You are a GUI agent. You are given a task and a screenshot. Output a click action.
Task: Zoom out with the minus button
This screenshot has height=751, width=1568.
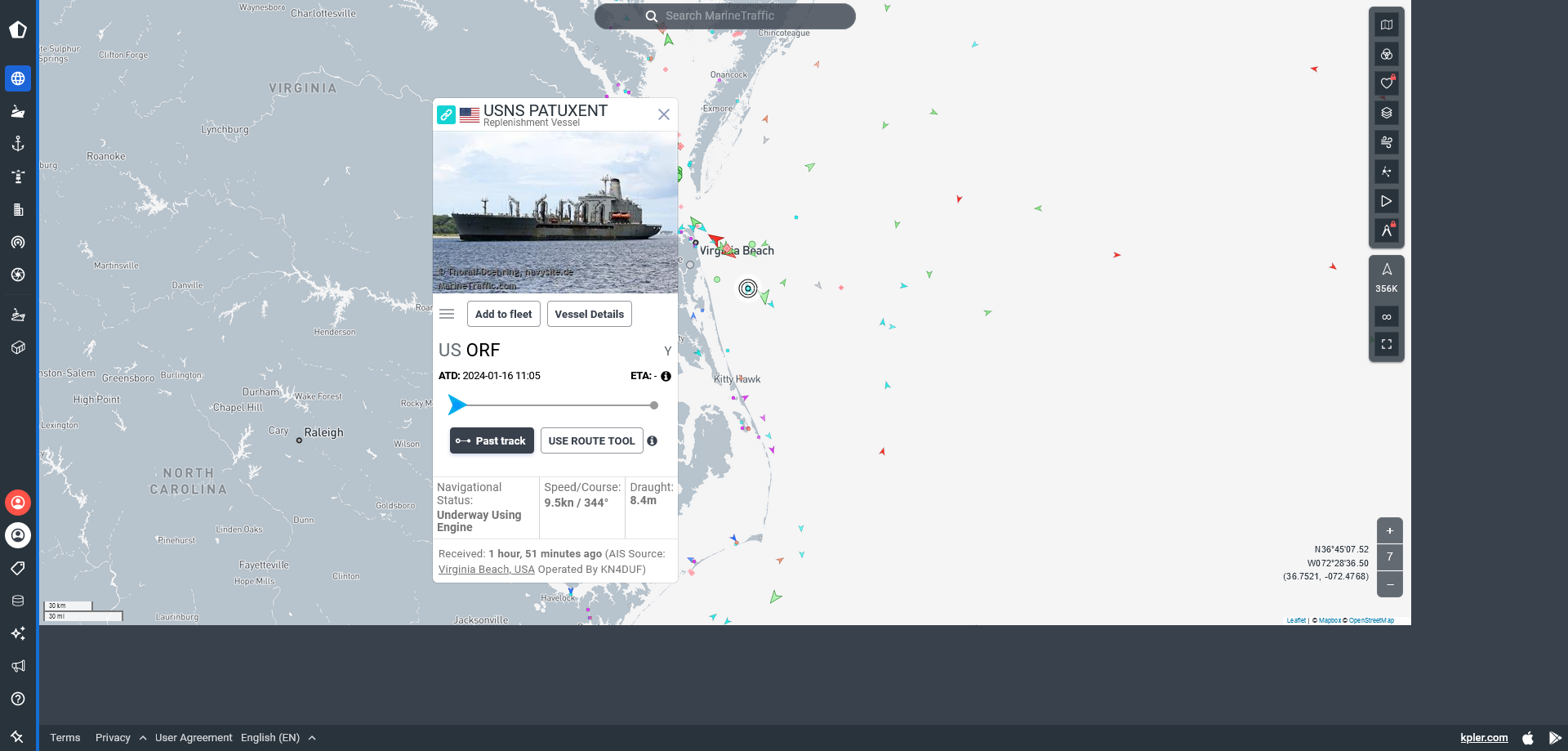(1390, 584)
